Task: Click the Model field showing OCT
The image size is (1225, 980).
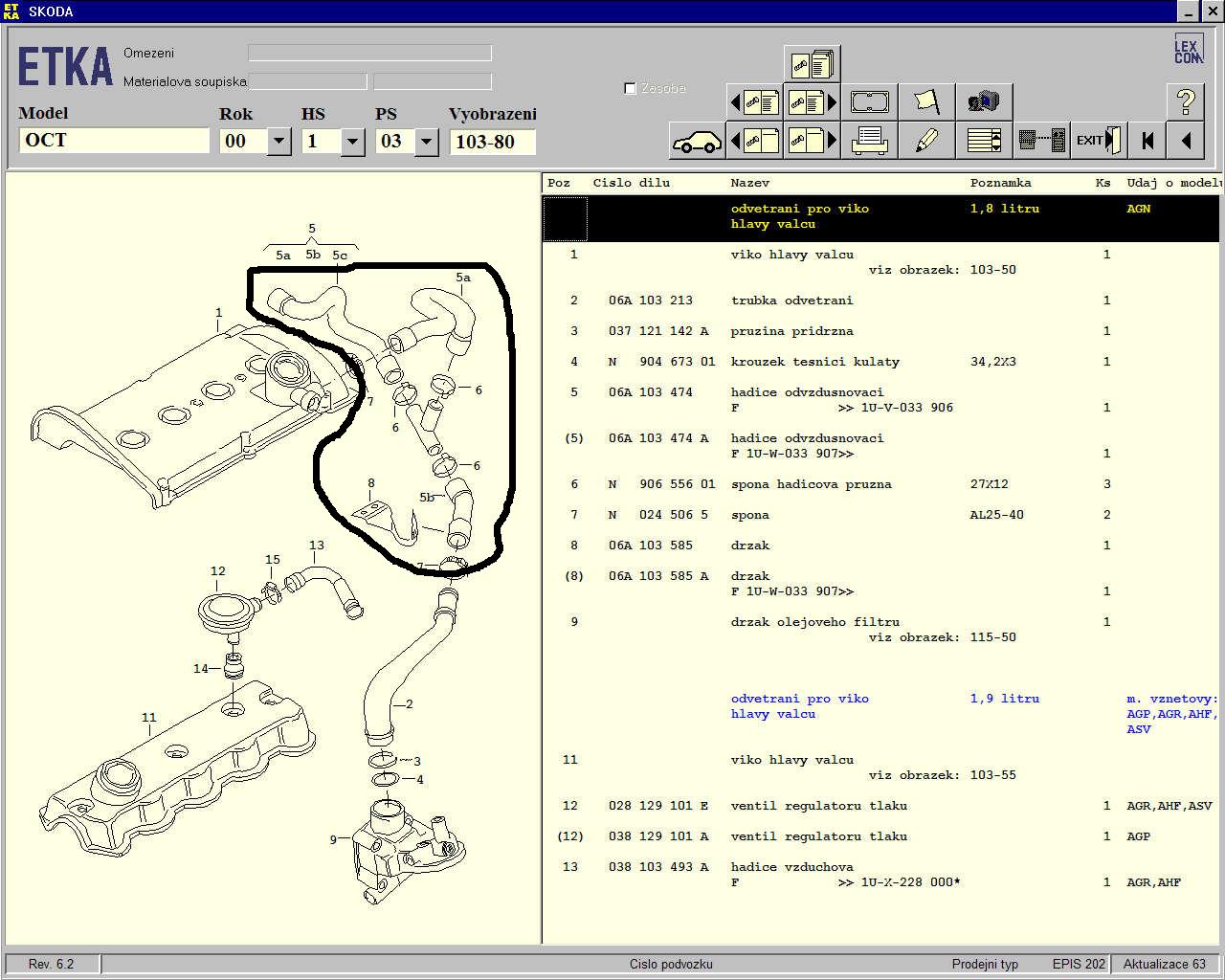Action: [114, 141]
